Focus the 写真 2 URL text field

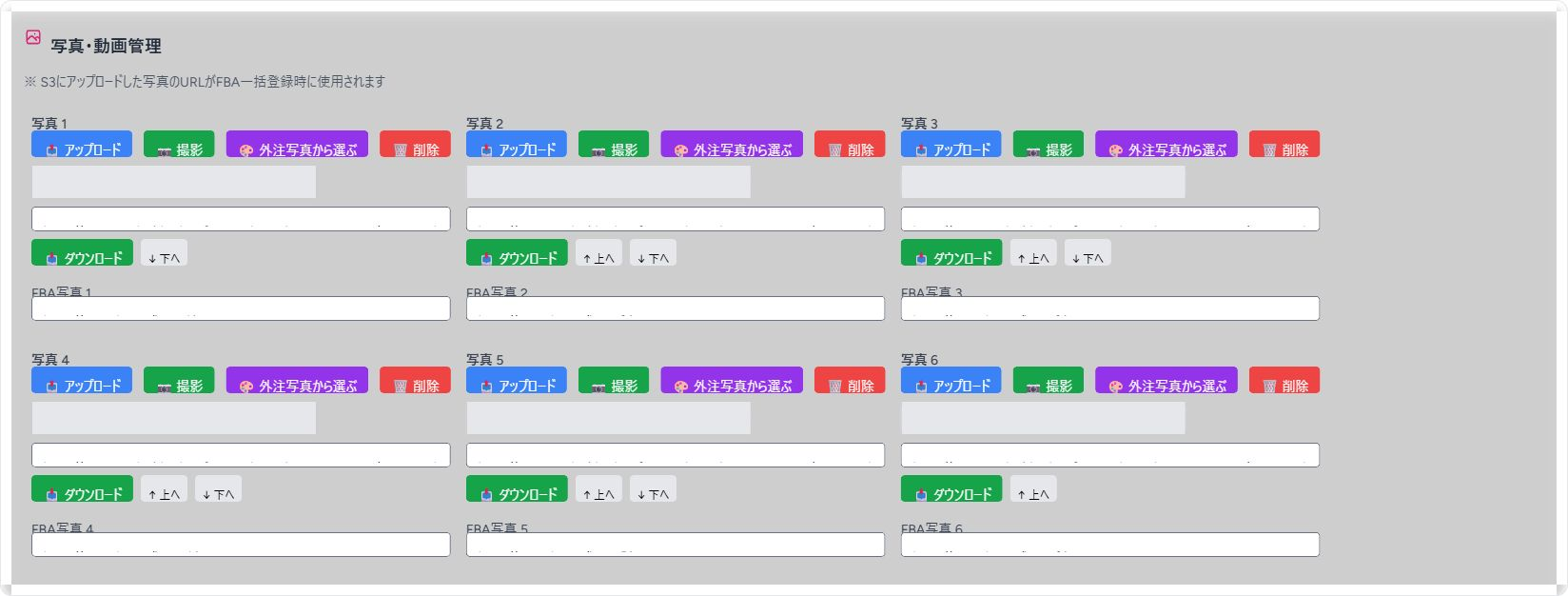(675, 219)
